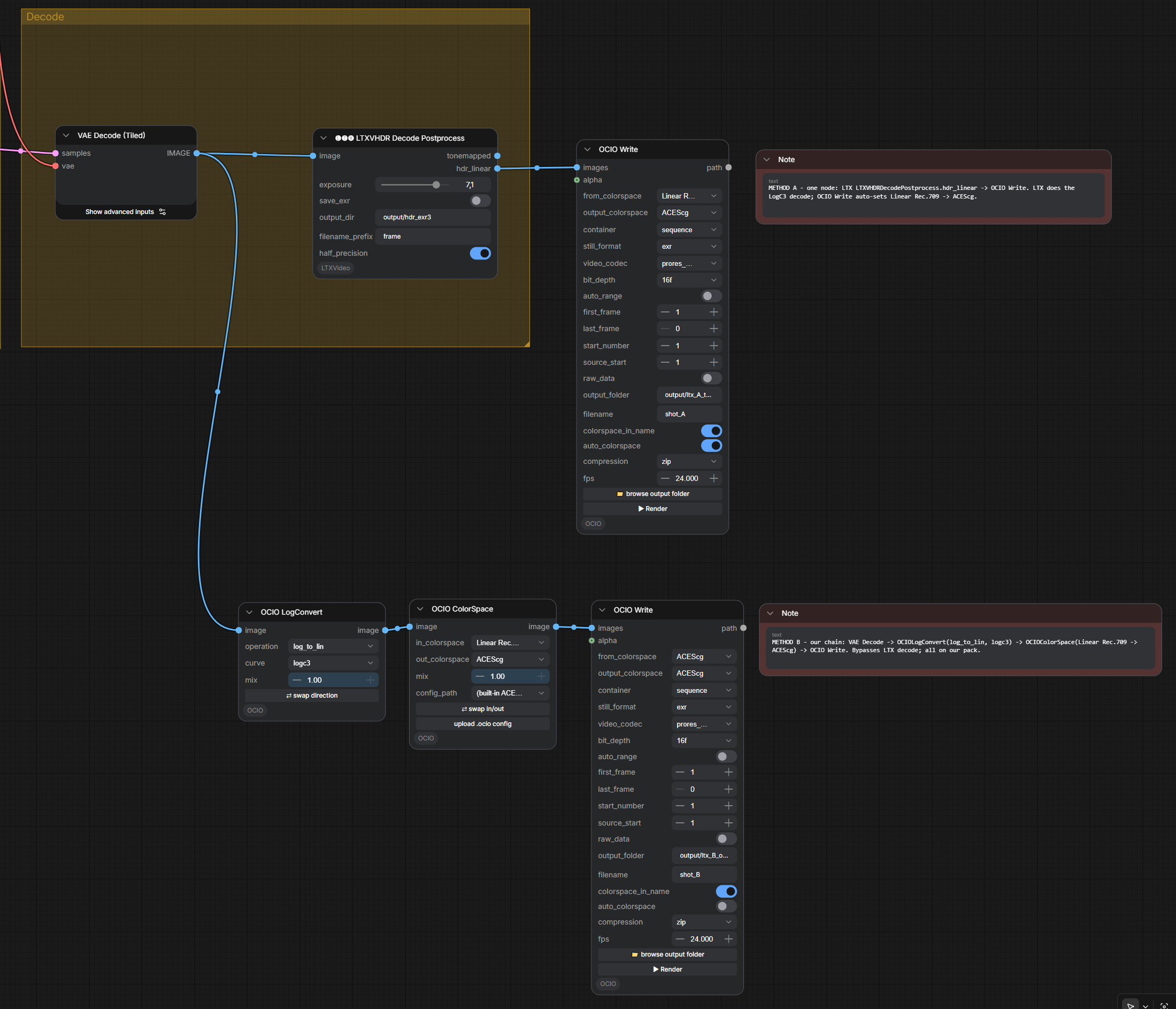The width and height of the screenshot is (1176, 1009).
Task: Click the OCIO badge on OCIO LogConvert
Action: pos(256,710)
